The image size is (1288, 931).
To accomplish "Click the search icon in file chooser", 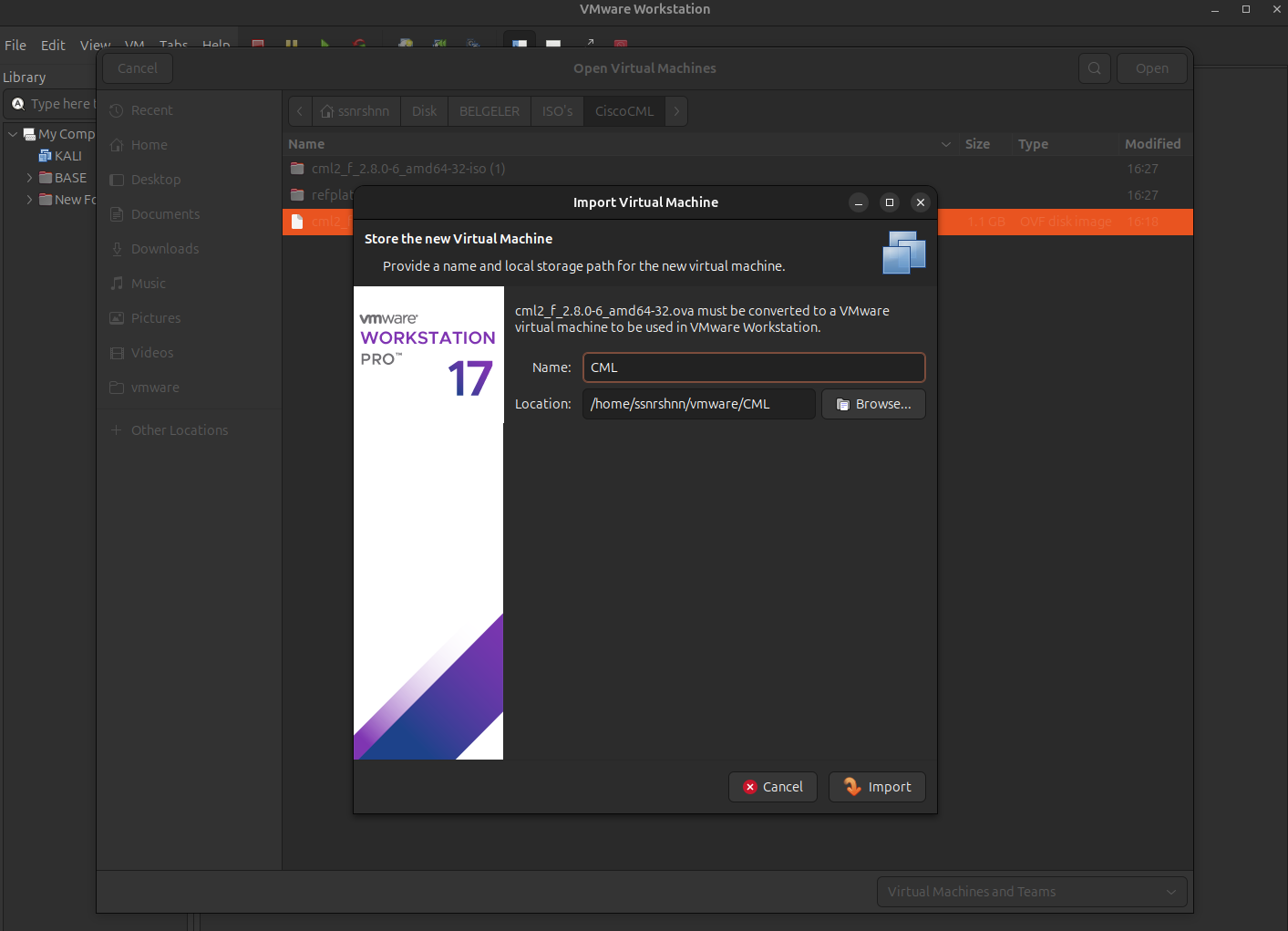I will click(x=1094, y=68).
